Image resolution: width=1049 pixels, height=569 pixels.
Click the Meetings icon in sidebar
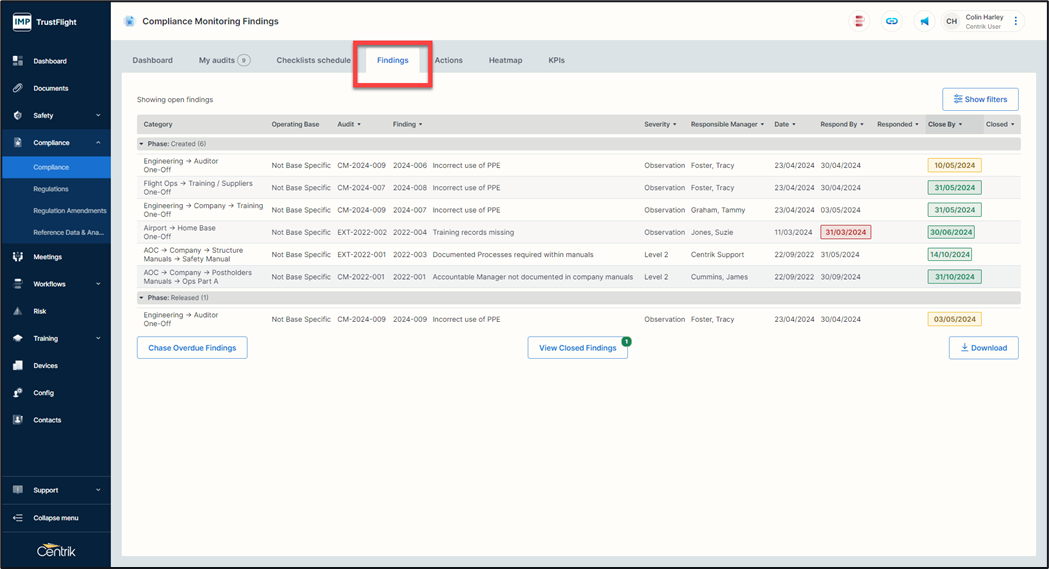[18, 257]
